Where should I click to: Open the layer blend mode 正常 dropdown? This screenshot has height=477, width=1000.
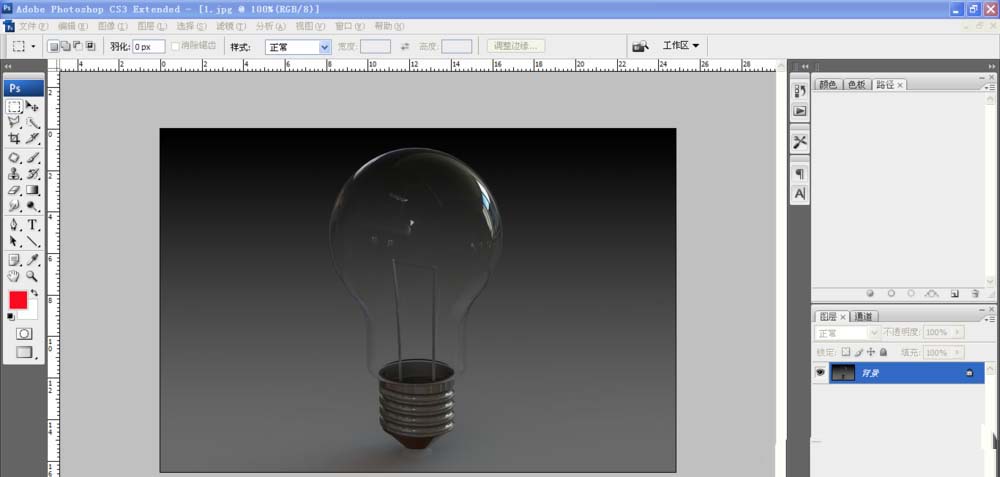[x=847, y=332]
